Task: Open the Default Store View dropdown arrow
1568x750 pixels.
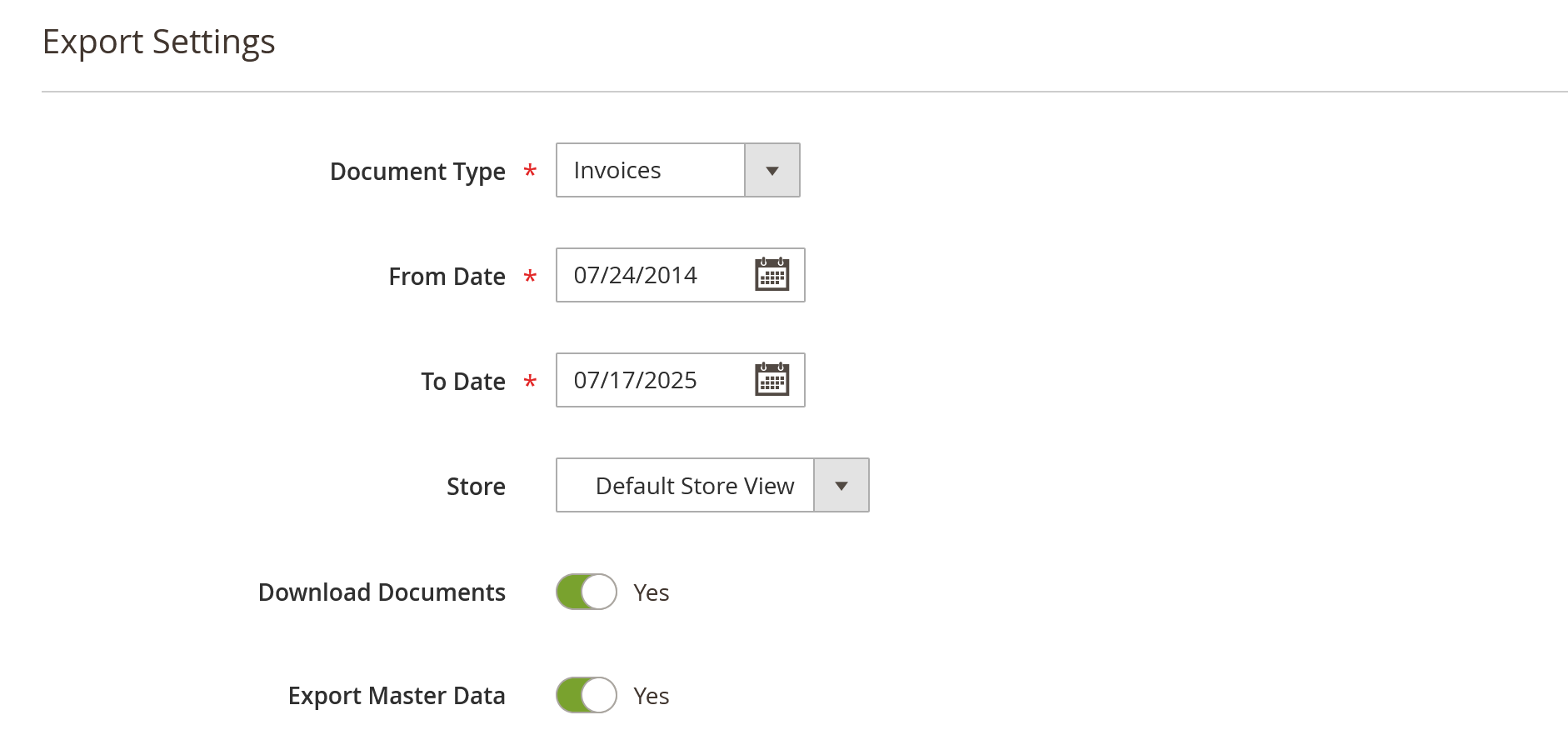Action: click(x=841, y=485)
